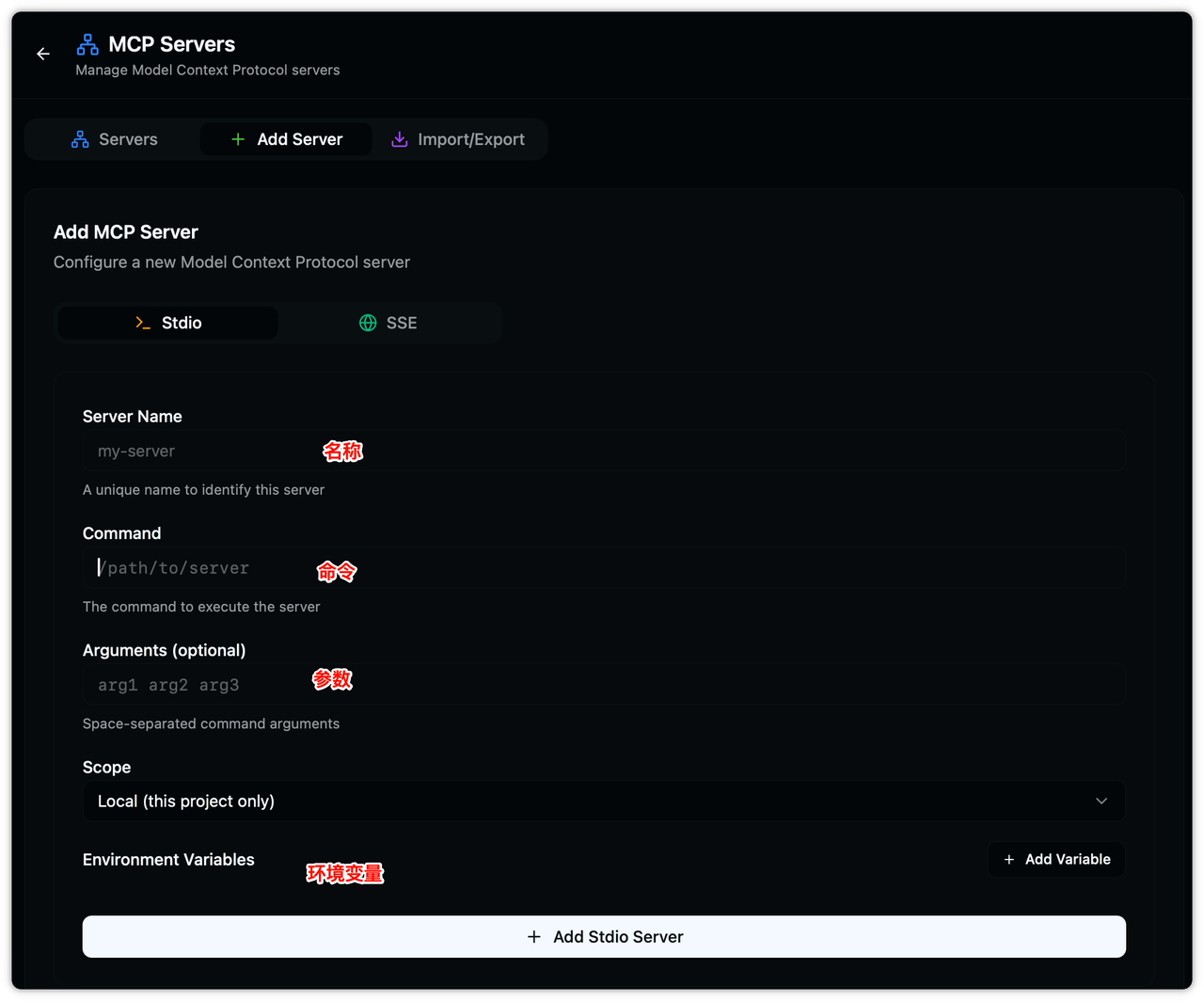Open the Servers tab
Screen dimensions: 1204x1001
point(115,139)
